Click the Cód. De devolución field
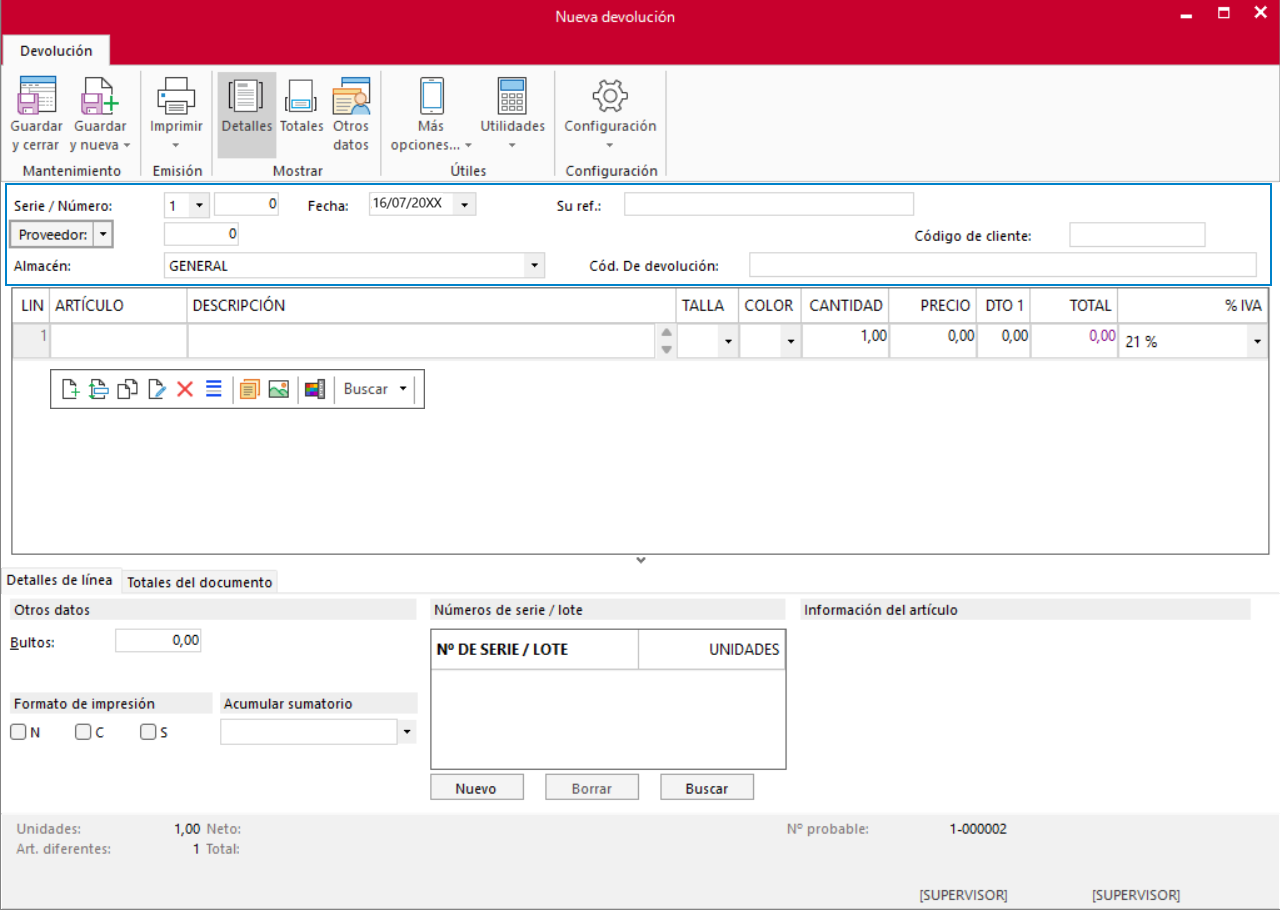The width and height of the screenshot is (1280, 912). point(1003,265)
